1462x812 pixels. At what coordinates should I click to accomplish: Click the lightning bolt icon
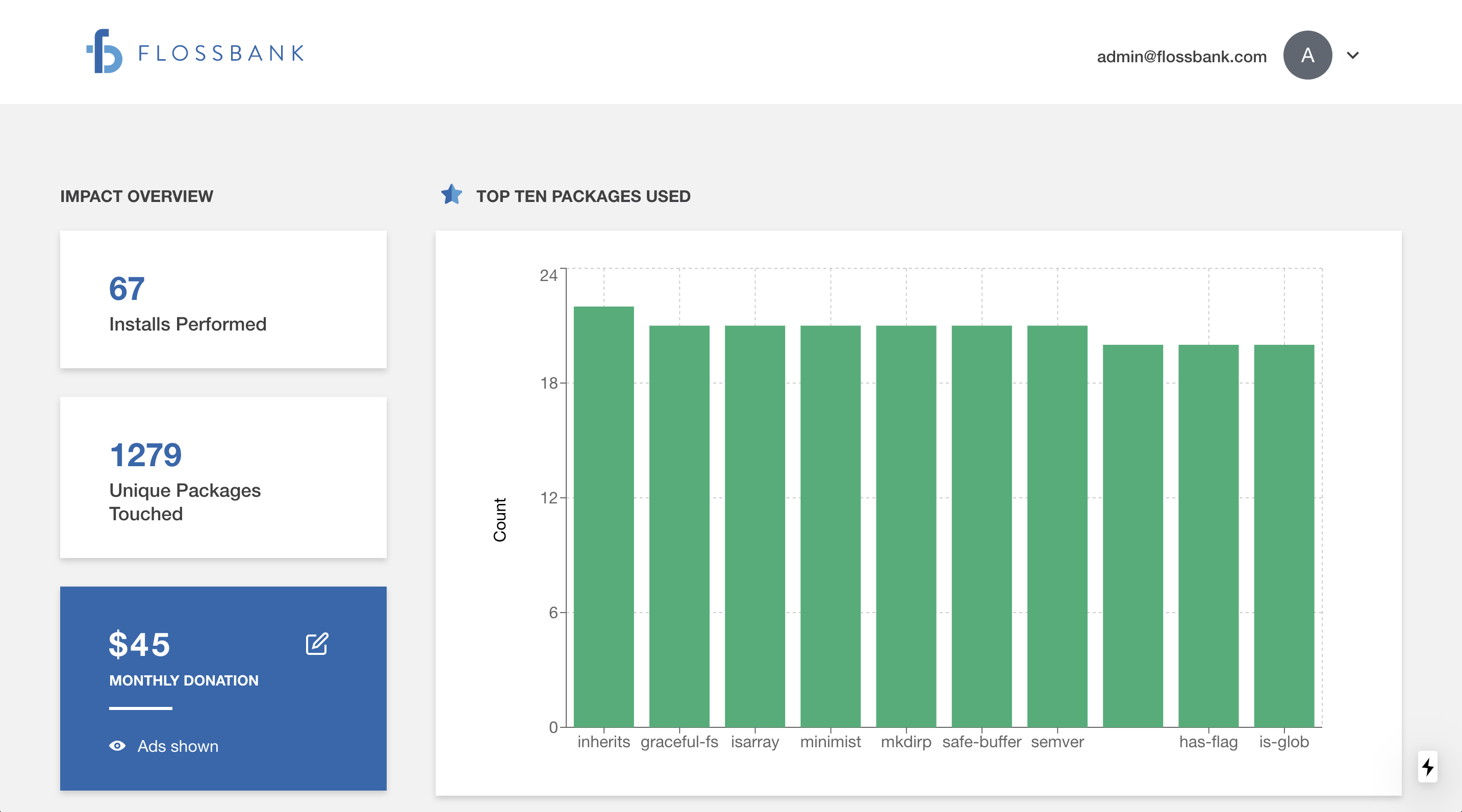click(x=1428, y=767)
